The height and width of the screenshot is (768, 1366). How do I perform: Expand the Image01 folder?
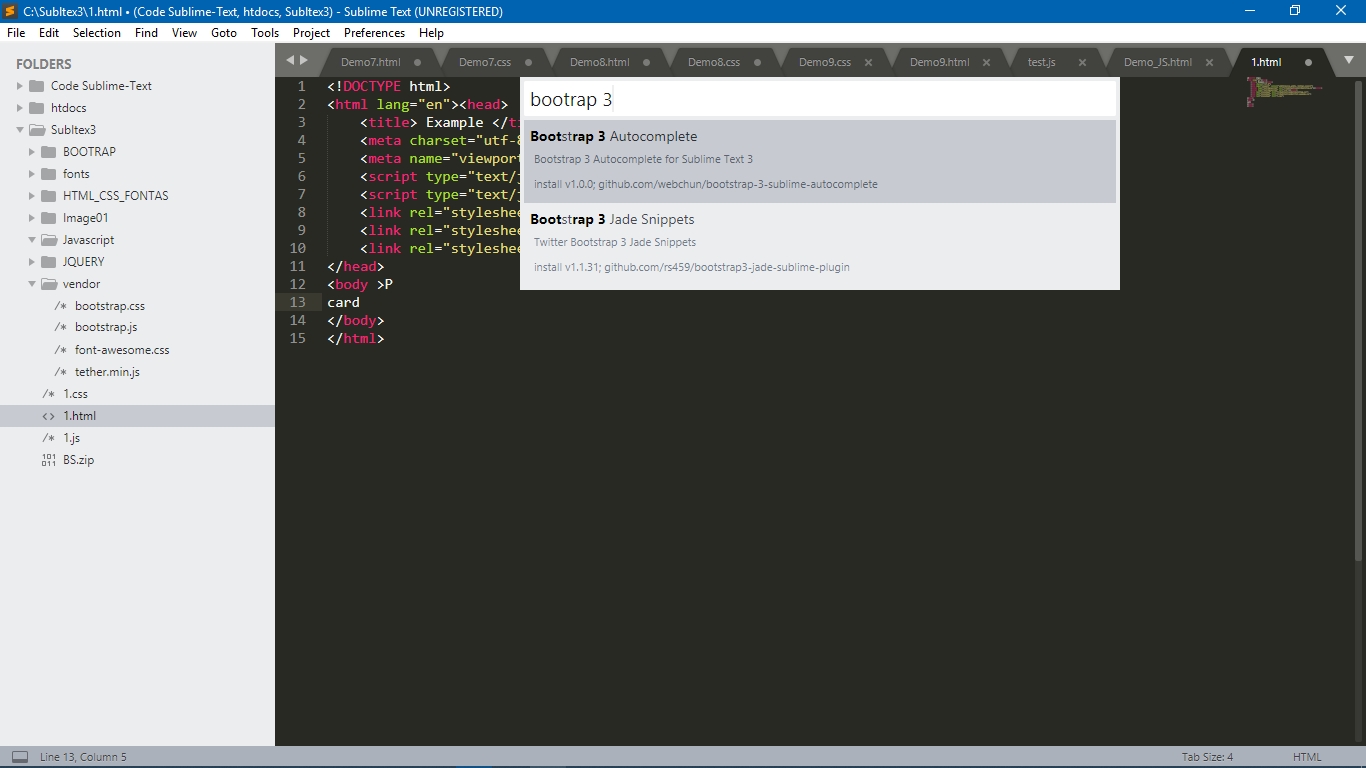(31, 218)
